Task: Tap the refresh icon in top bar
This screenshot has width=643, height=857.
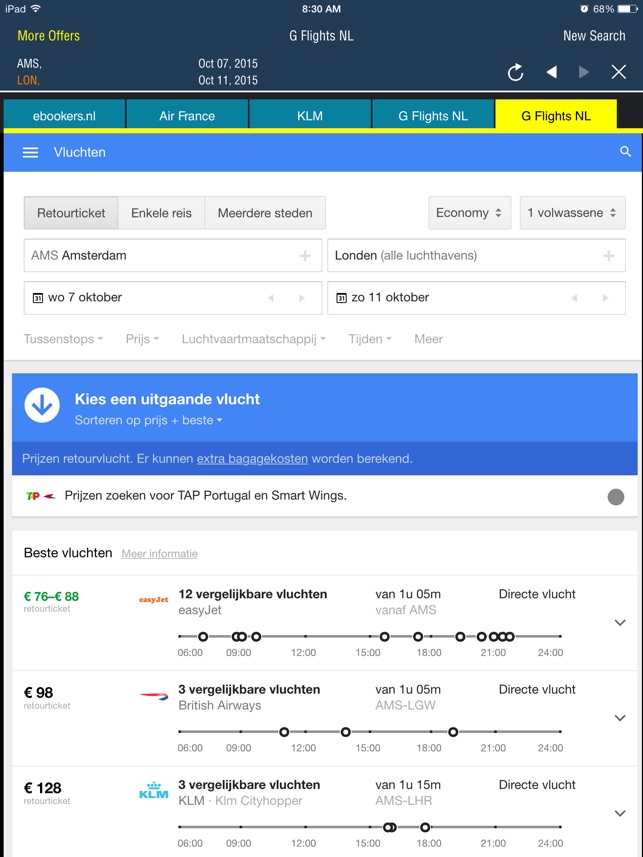Action: click(515, 72)
